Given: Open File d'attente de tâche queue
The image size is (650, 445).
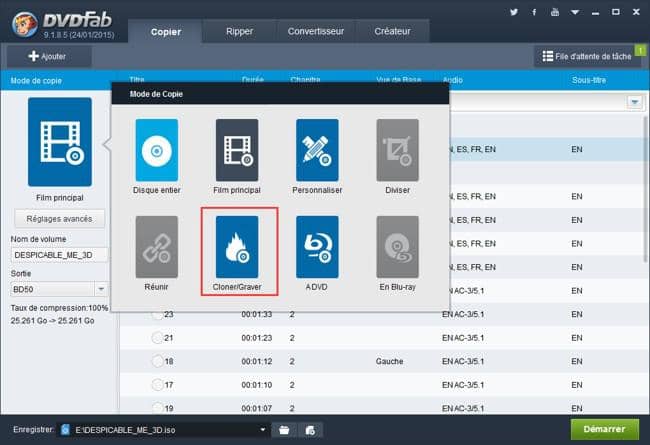Looking at the screenshot, I should pyautogui.click(x=587, y=56).
